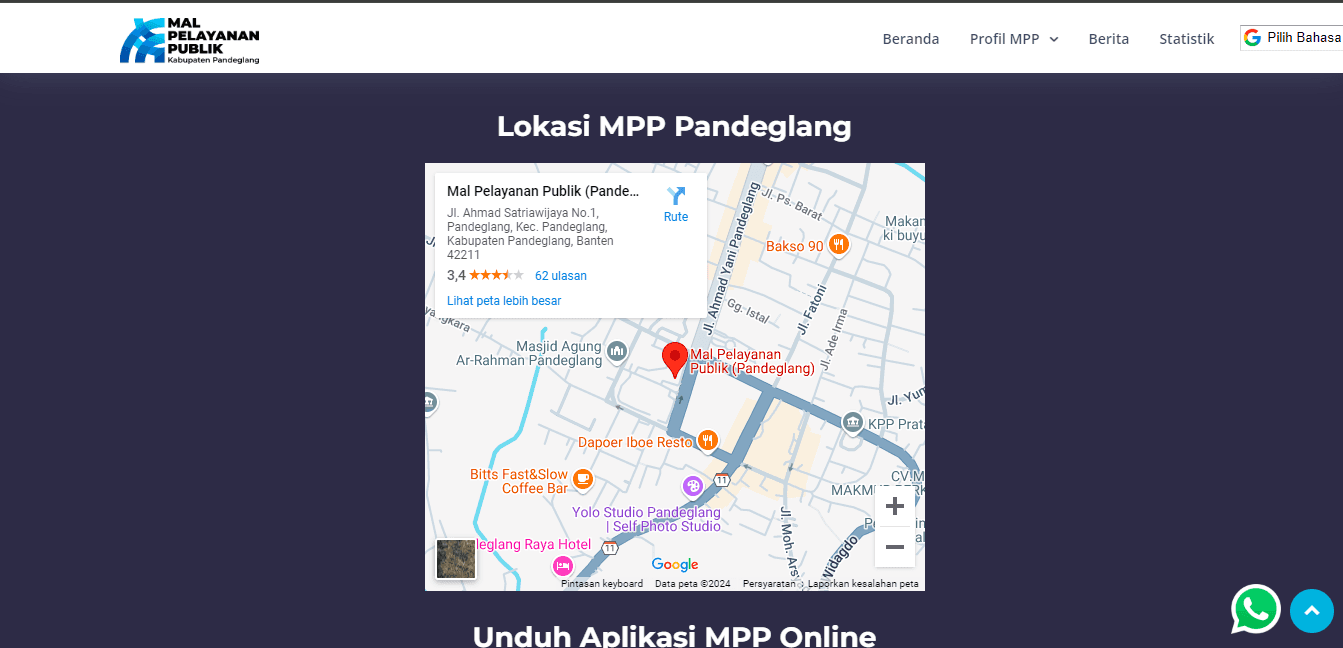Click the 3,4 star rating in the card
This screenshot has height=648, width=1343.
coord(485,275)
